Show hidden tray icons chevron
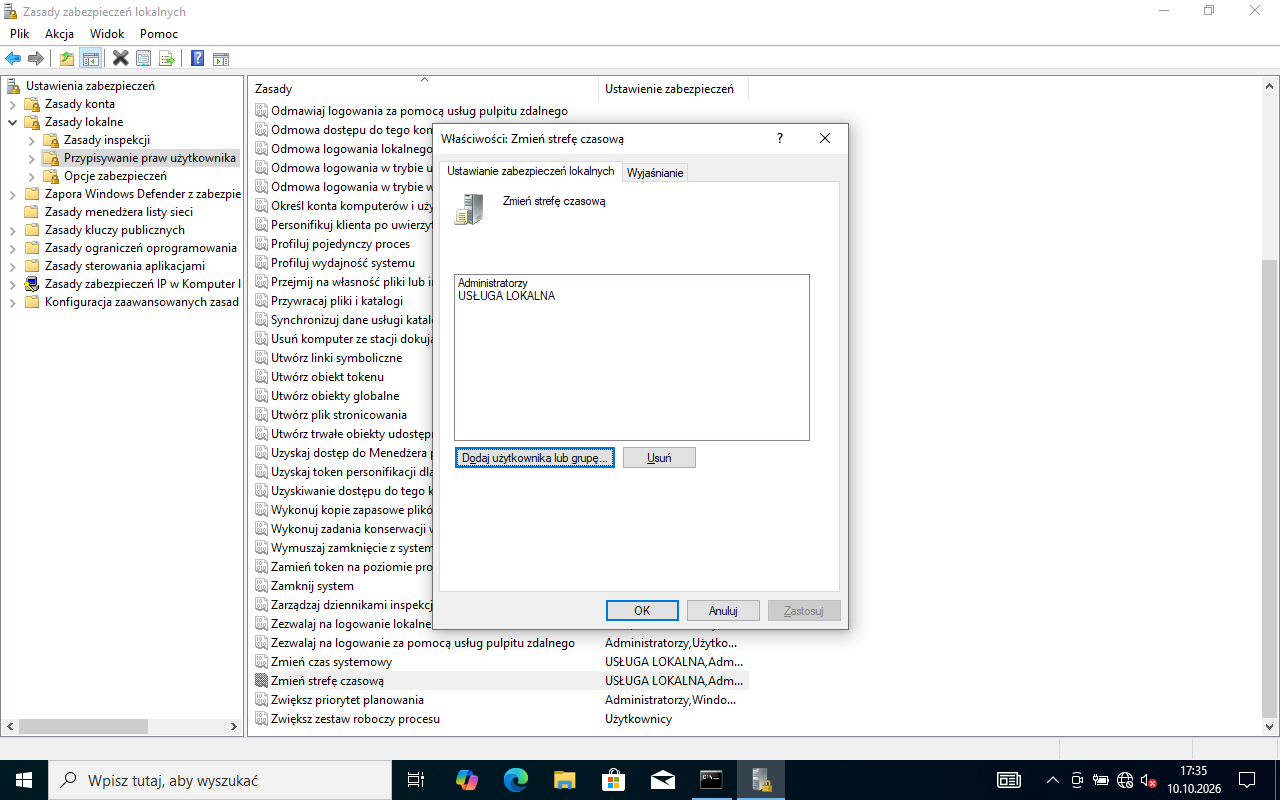Image resolution: width=1280 pixels, height=800 pixels. [x=1052, y=780]
